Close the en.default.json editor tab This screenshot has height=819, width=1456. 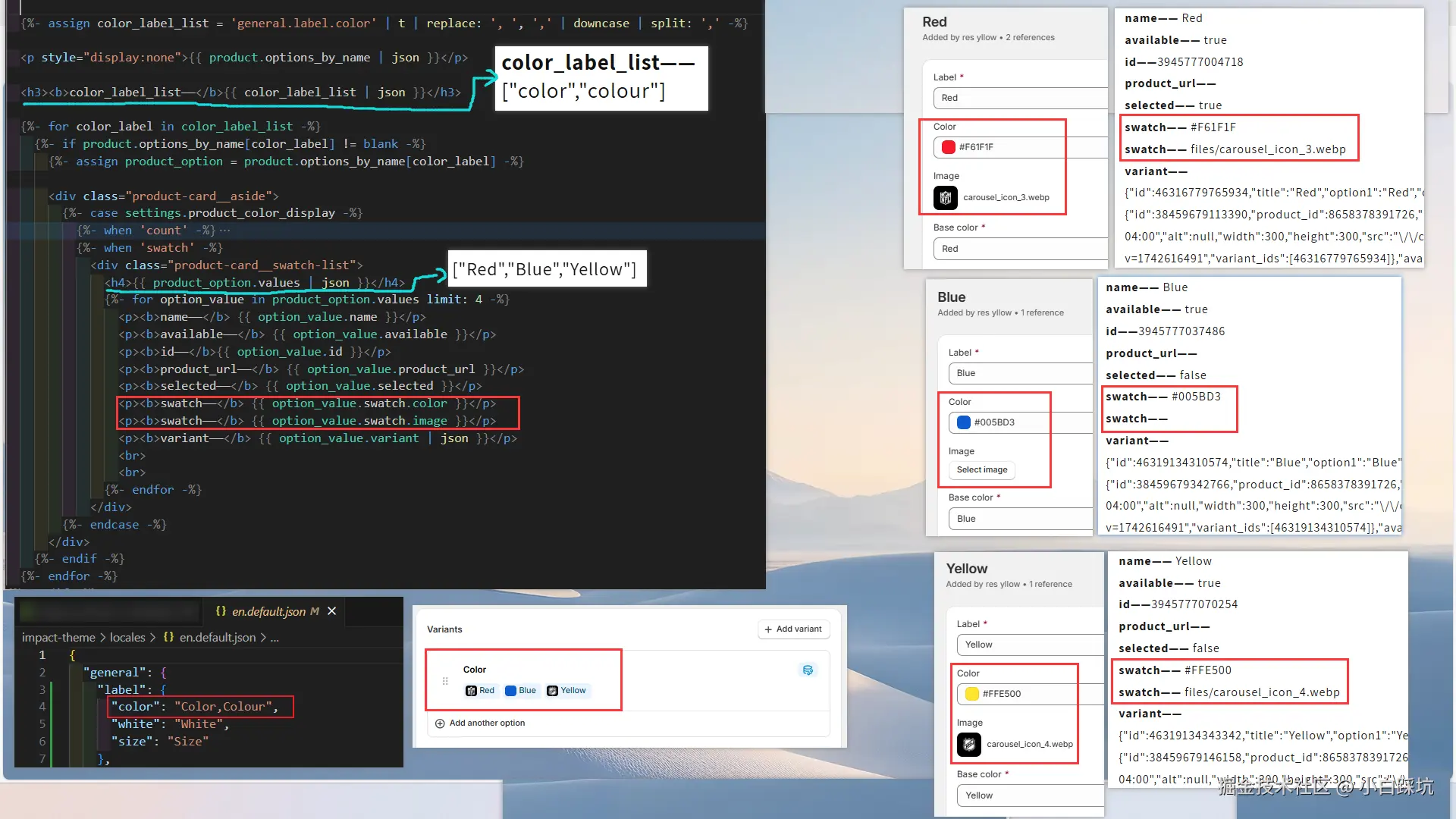(331, 611)
